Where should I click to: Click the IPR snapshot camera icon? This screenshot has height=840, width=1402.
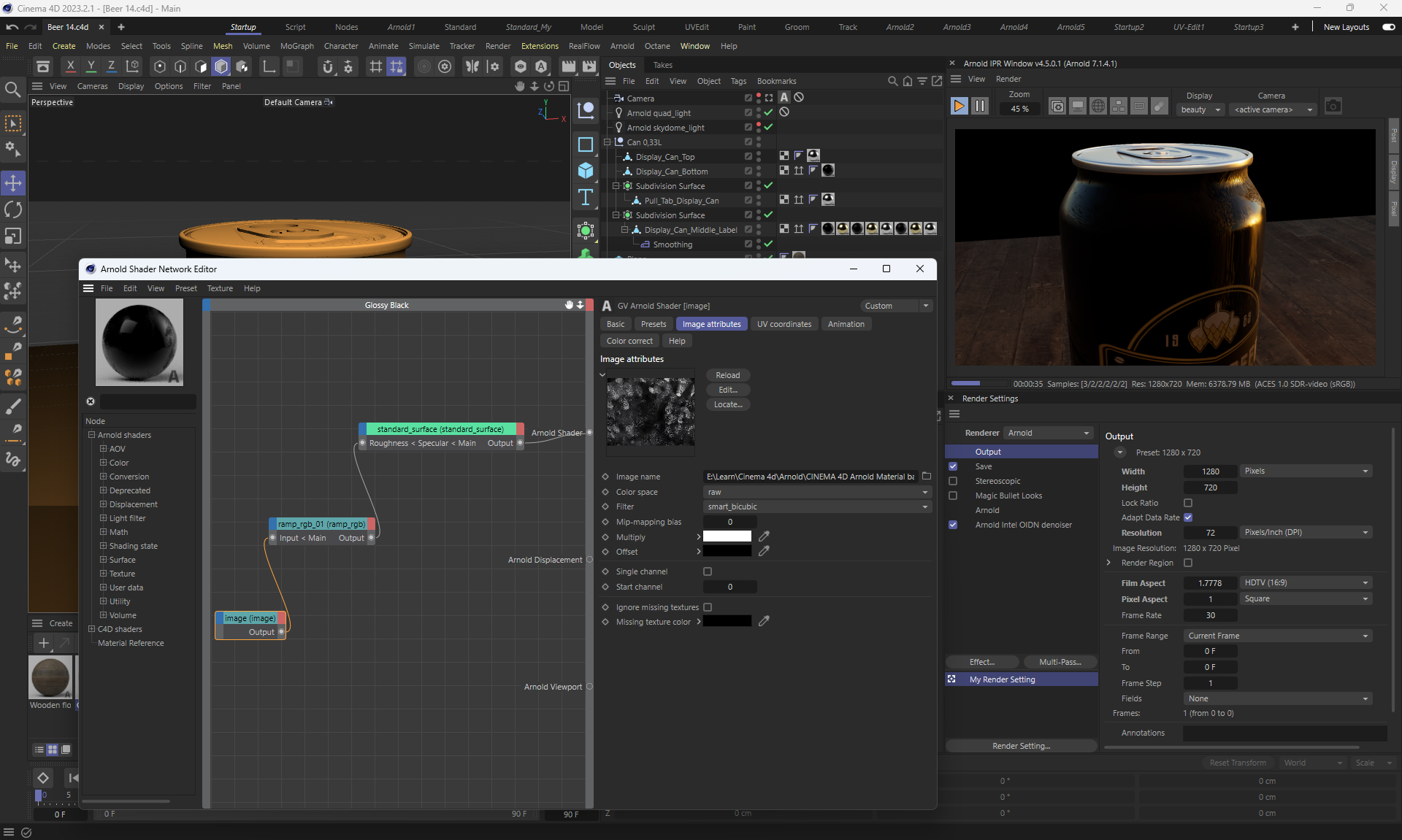[1333, 107]
